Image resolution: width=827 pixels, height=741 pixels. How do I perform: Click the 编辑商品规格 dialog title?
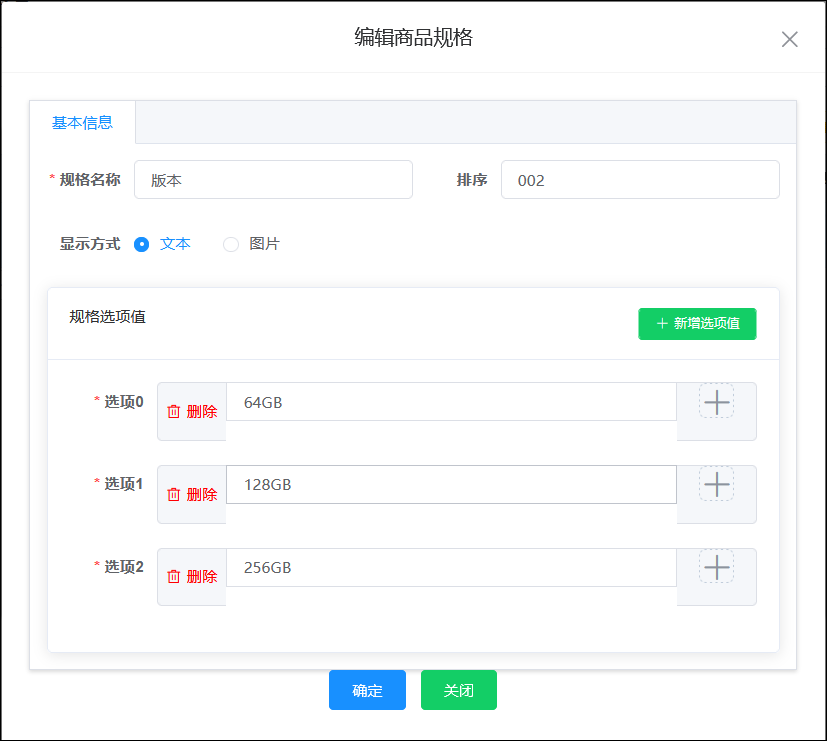click(x=413, y=38)
